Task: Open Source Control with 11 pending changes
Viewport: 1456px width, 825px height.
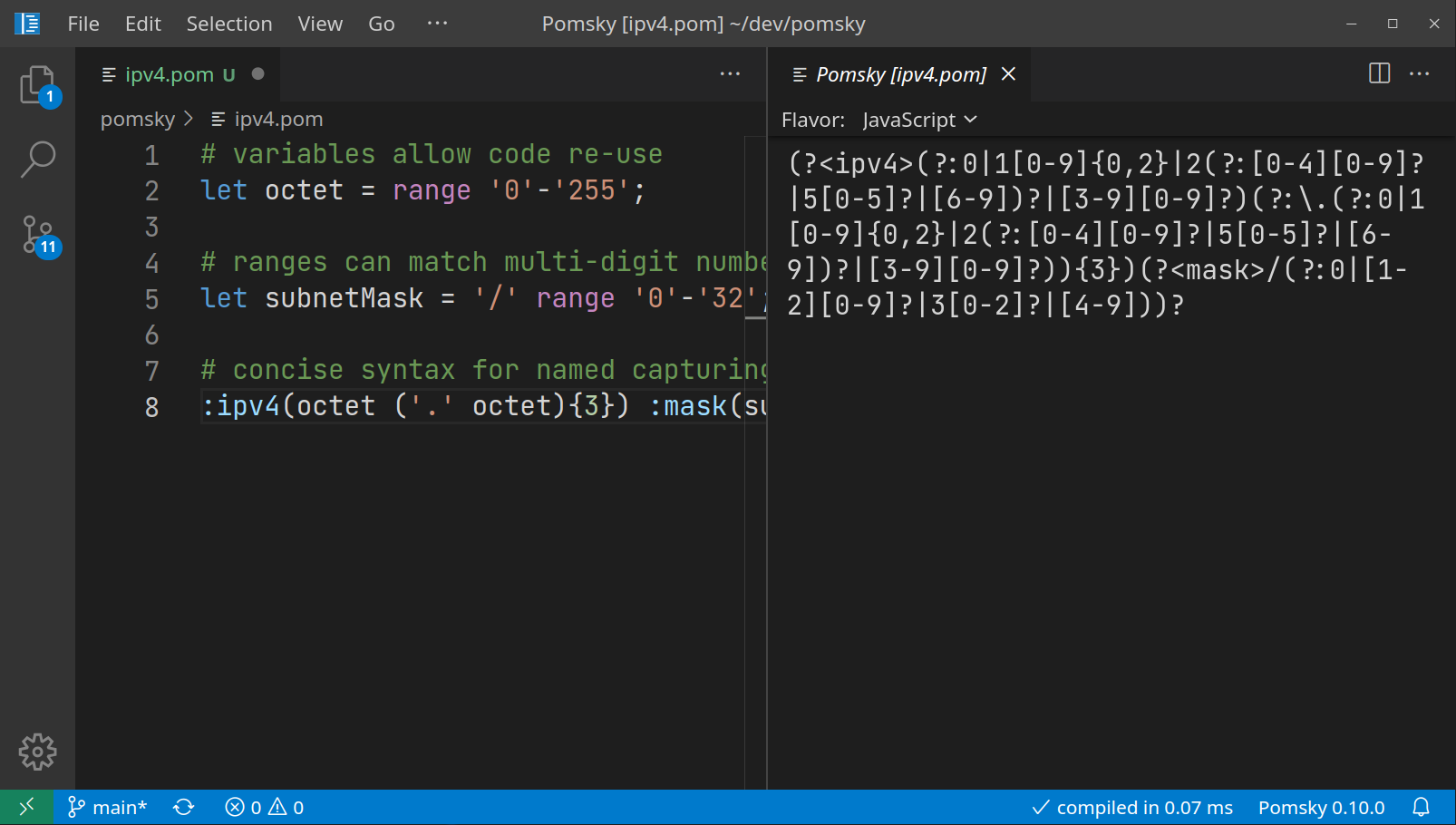Action: coord(37,236)
